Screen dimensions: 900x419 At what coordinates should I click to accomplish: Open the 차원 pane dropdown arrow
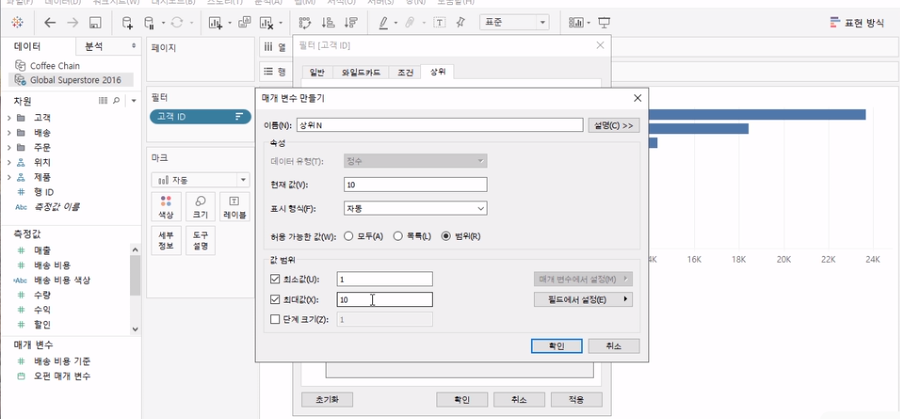point(134,100)
